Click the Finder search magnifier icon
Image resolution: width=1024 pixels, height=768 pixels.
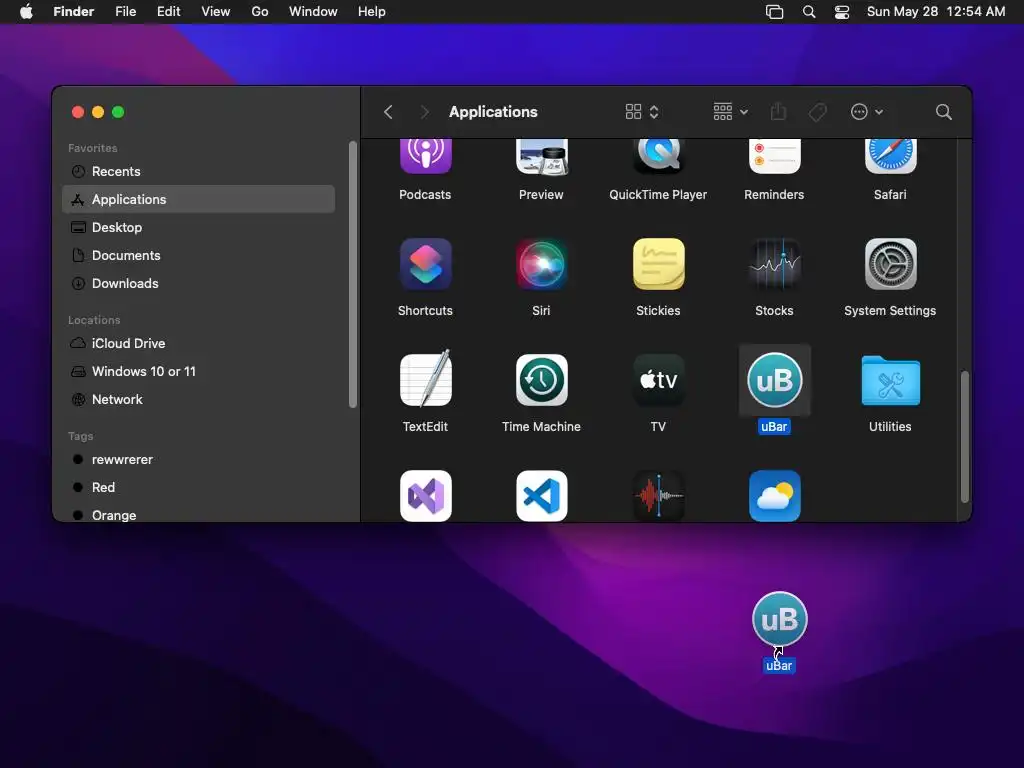(943, 112)
